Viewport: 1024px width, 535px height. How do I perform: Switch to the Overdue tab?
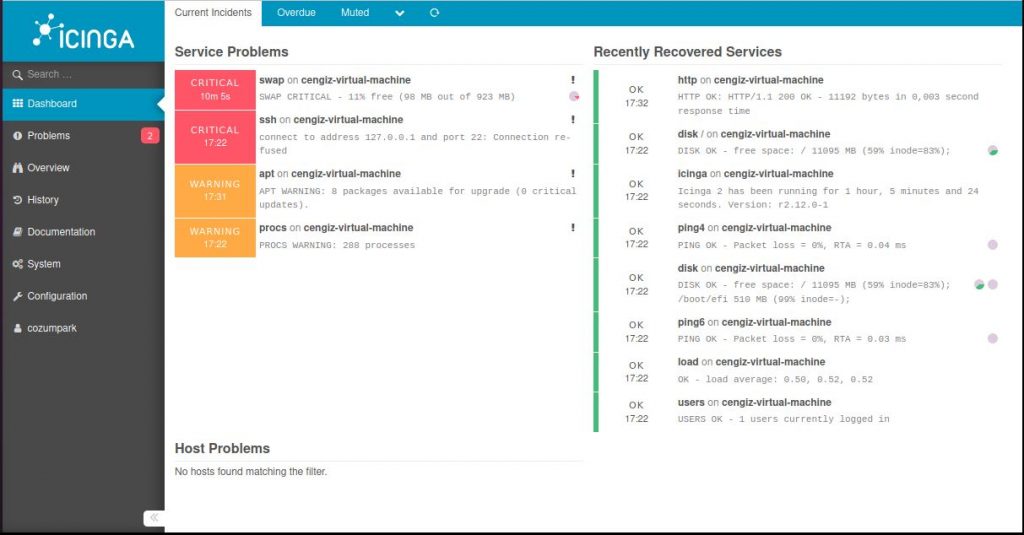point(296,12)
